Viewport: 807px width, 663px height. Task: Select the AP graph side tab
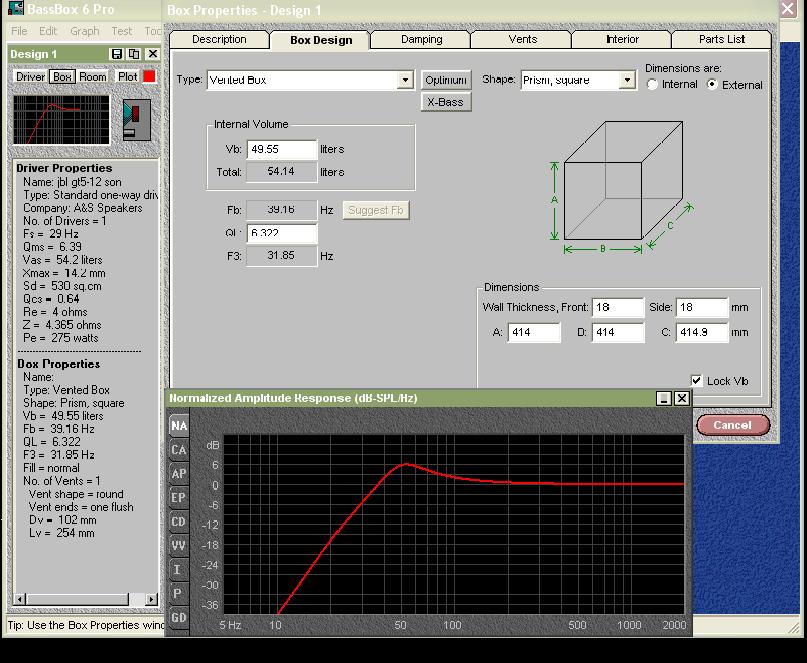pos(178,474)
